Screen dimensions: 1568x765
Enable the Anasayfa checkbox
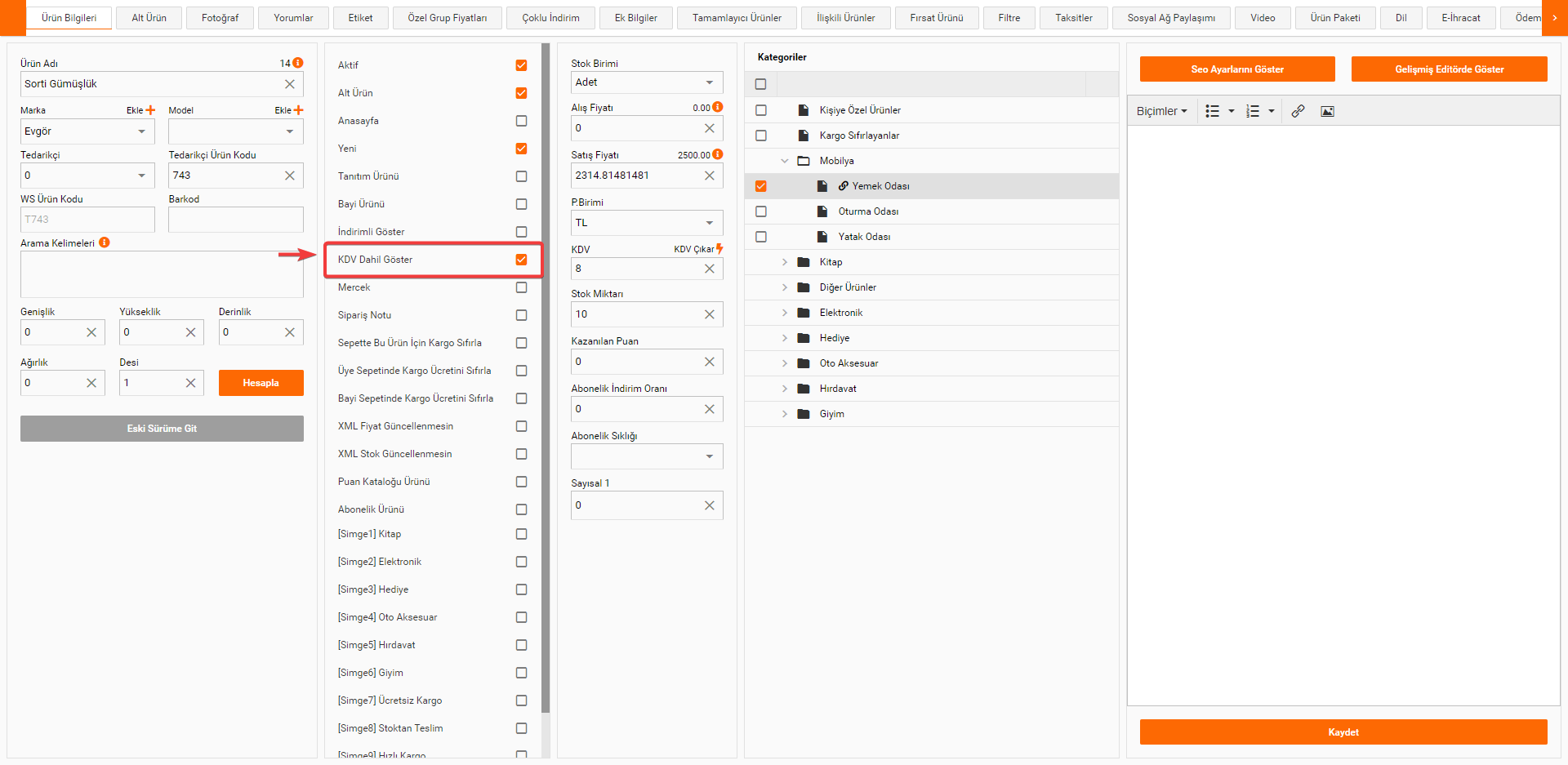521,121
